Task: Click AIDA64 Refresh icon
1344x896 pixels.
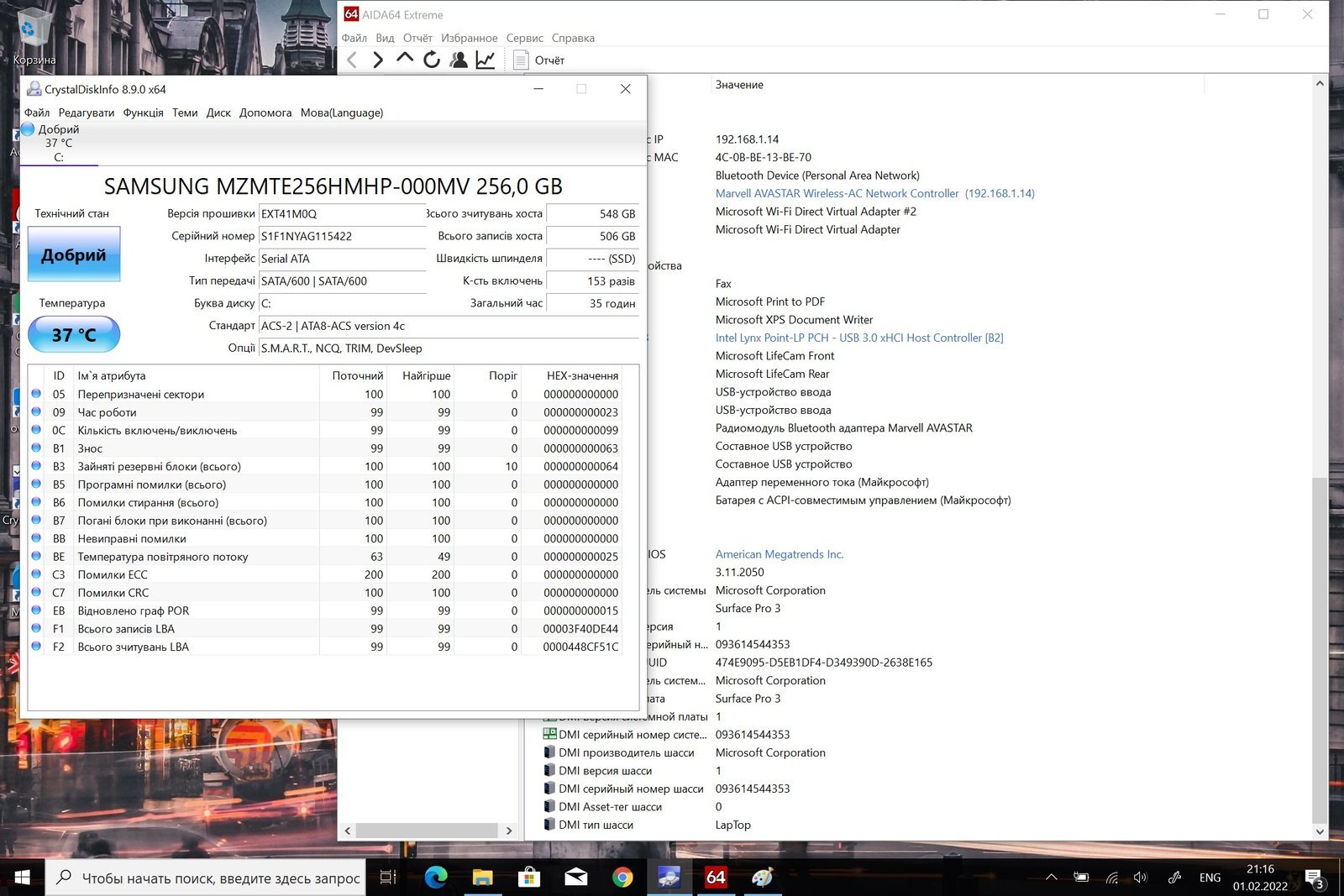Action: pos(432,60)
